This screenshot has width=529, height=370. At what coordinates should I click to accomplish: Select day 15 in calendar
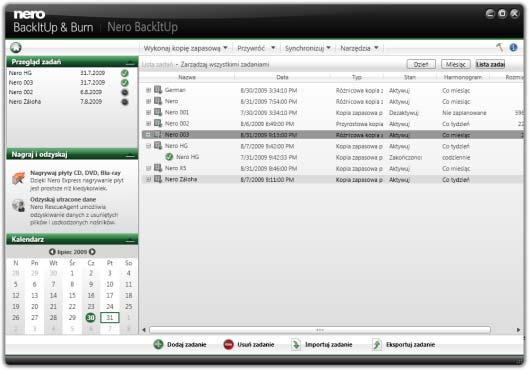point(72,295)
